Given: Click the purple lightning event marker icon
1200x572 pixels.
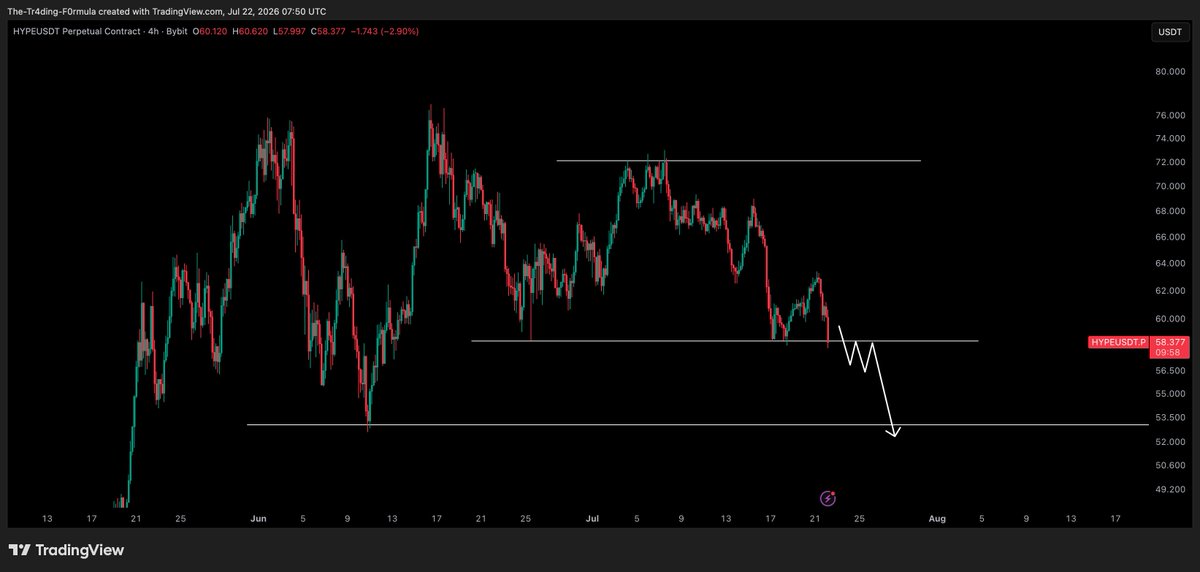Looking at the screenshot, I should [x=828, y=498].
